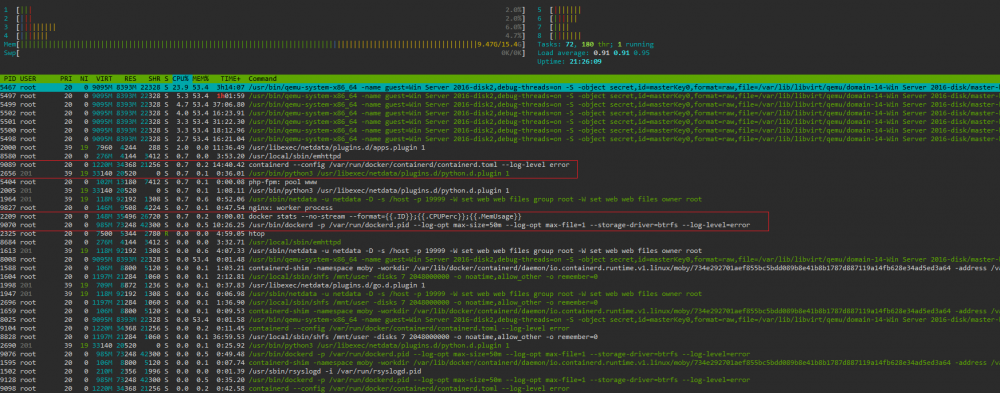Select netdata row PID 1613
Image resolution: width=1000 pixels, height=393 pixels.
500,251
